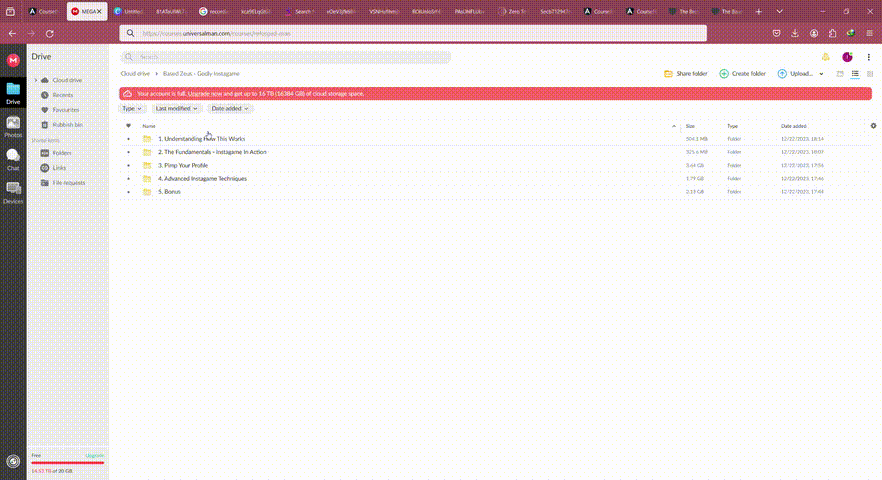This screenshot has width=882, height=480.
Task: Open the browser extensions puzzle icon
Action: tap(832, 34)
